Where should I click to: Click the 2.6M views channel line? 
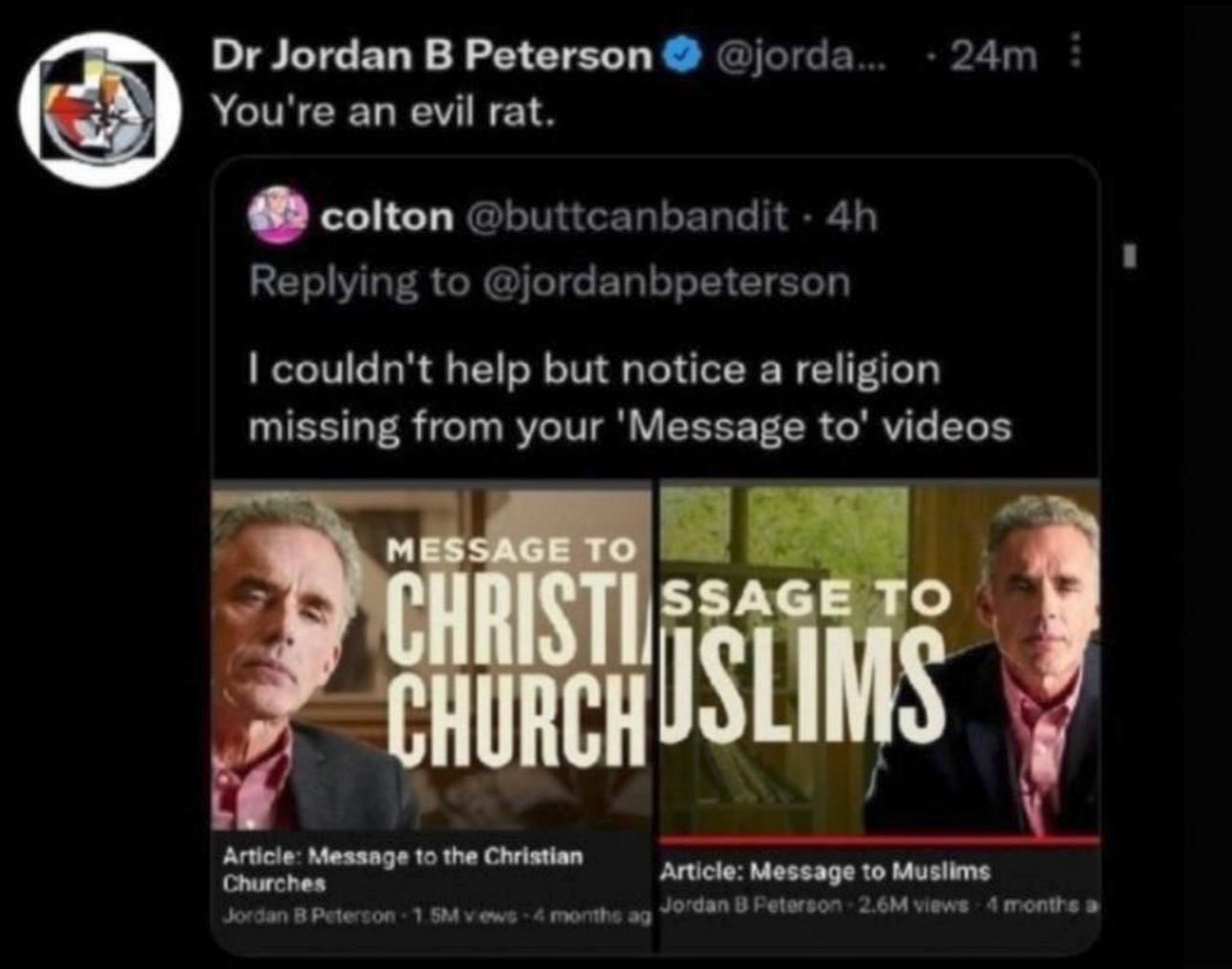(x=879, y=903)
